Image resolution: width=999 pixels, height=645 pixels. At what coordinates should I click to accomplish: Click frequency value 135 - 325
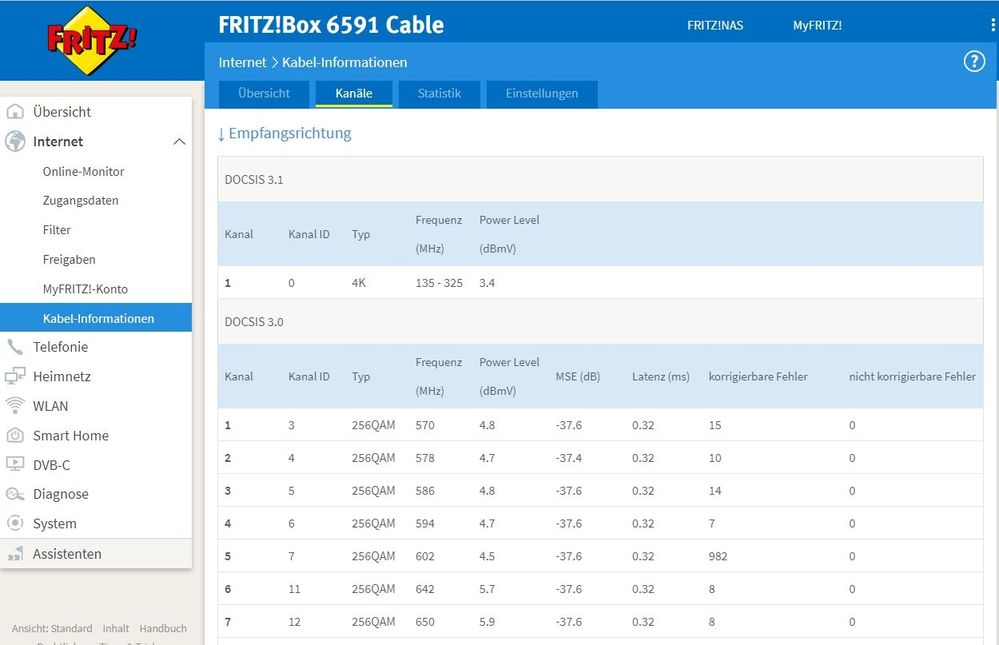pyautogui.click(x=439, y=283)
